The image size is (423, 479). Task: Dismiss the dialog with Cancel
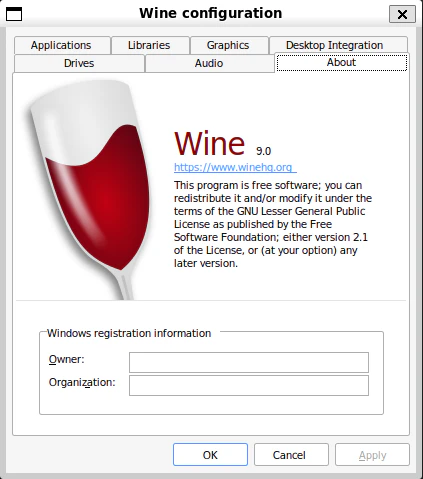(x=291, y=455)
